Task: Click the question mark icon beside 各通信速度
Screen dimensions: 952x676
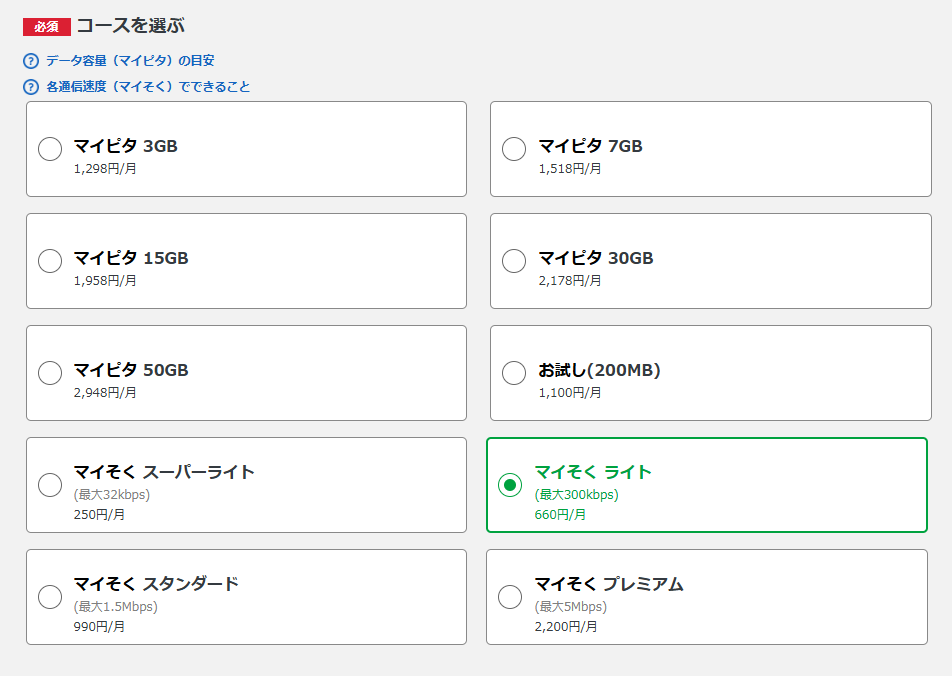Action: click(31, 87)
